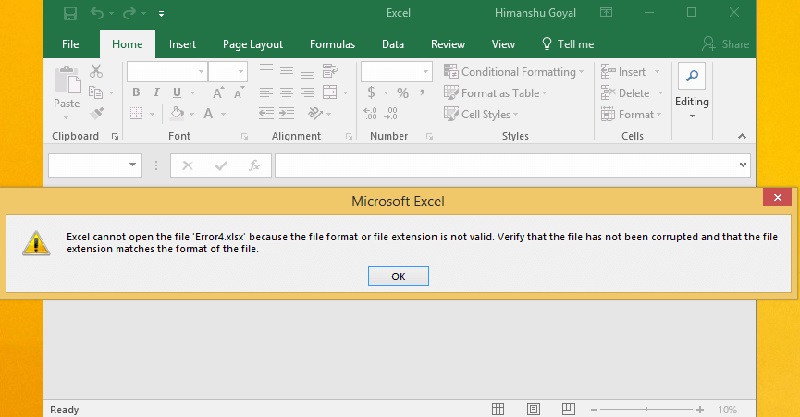Click the Format Painter brush icon
The image size is (800, 417).
tap(96, 113)
